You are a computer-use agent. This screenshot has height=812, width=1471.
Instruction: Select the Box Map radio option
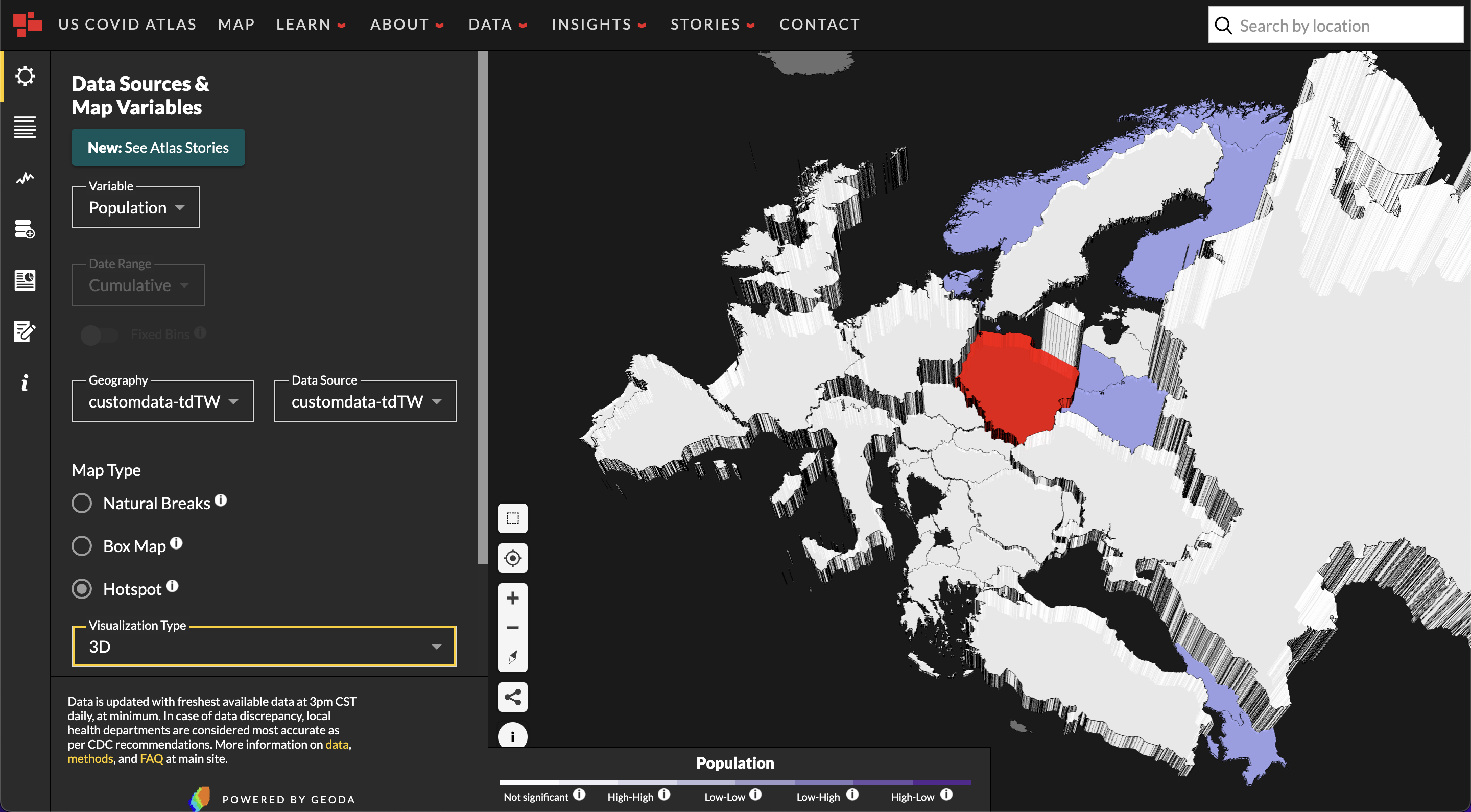pos(82,546)
